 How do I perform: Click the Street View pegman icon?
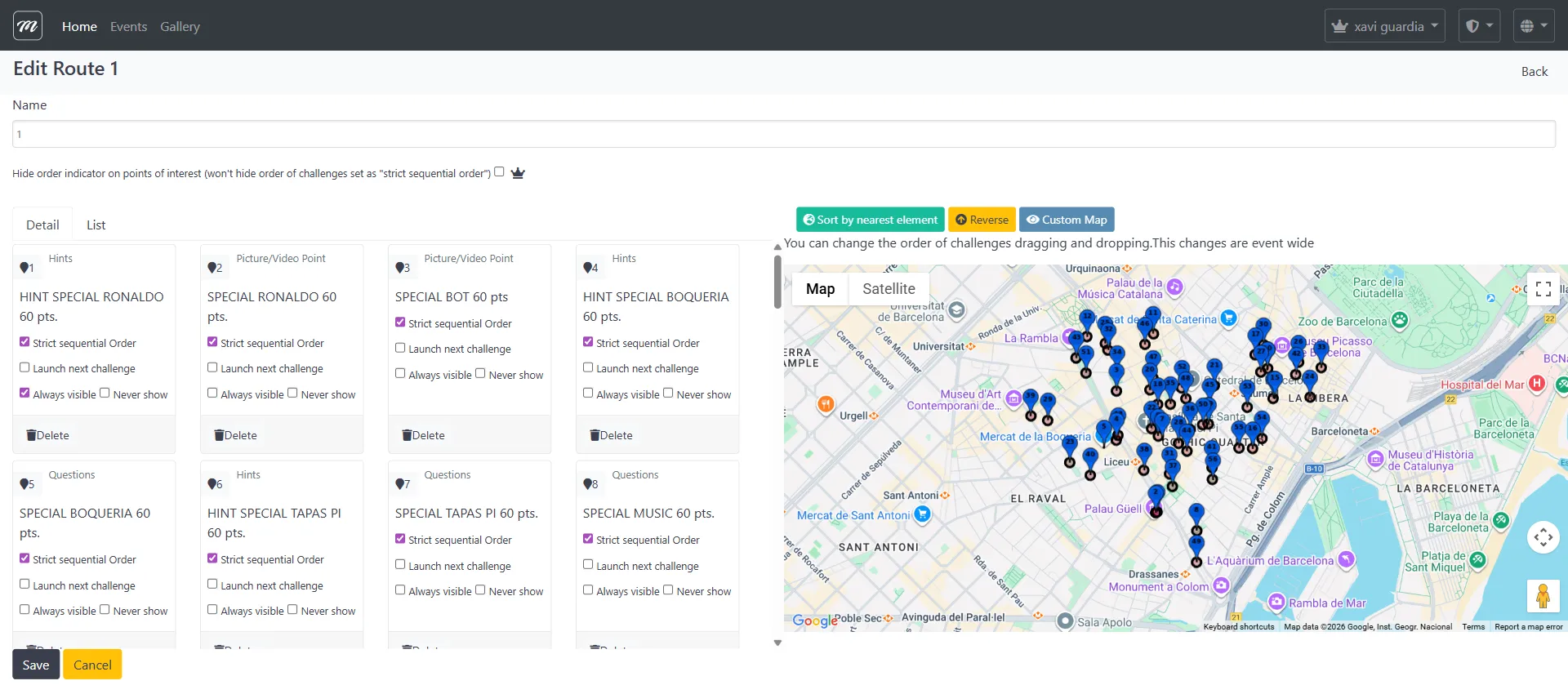1543,596
